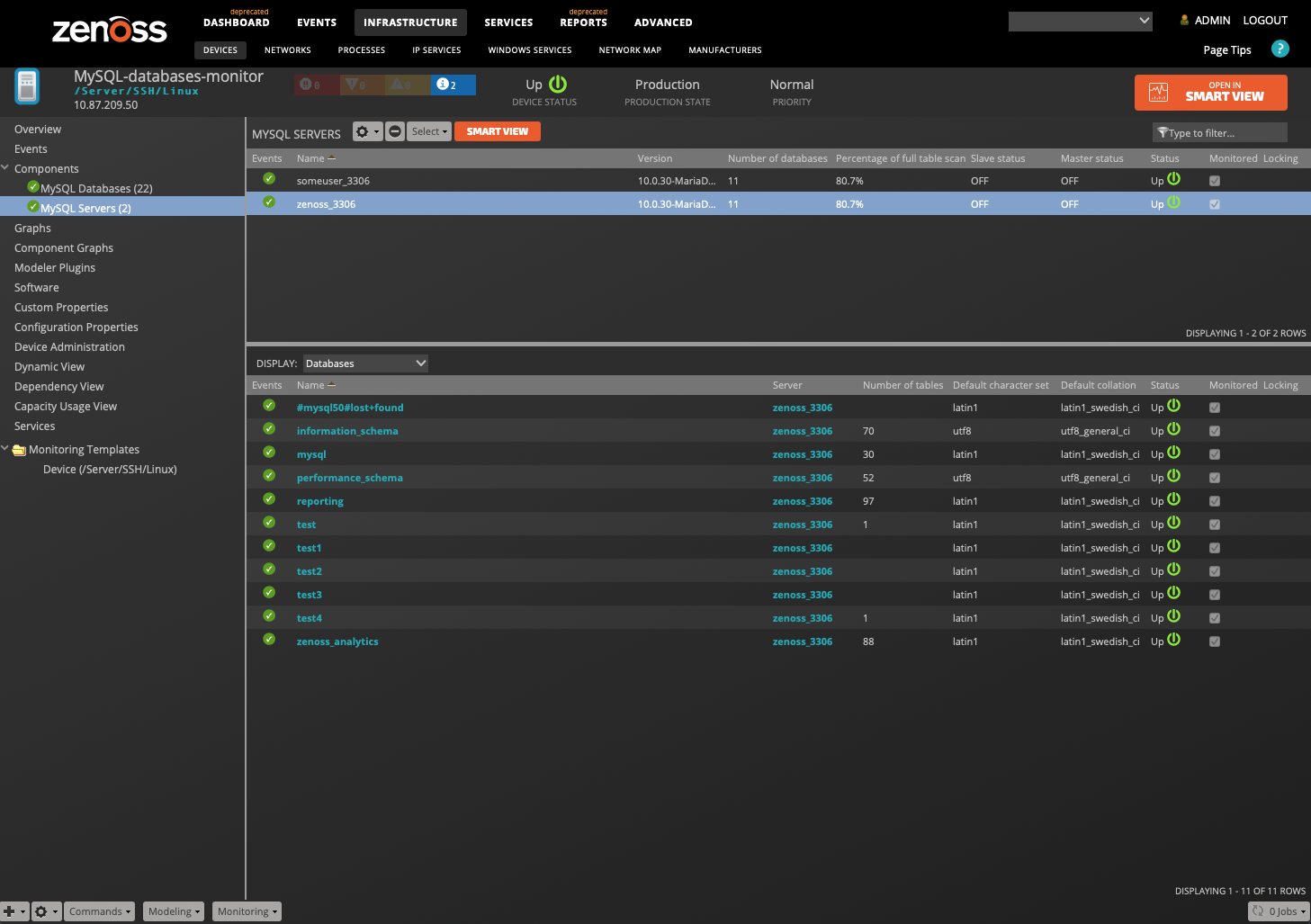Open the Monitoring dropdown menu
Screen dimensions: 1311x924
[247, 911]
